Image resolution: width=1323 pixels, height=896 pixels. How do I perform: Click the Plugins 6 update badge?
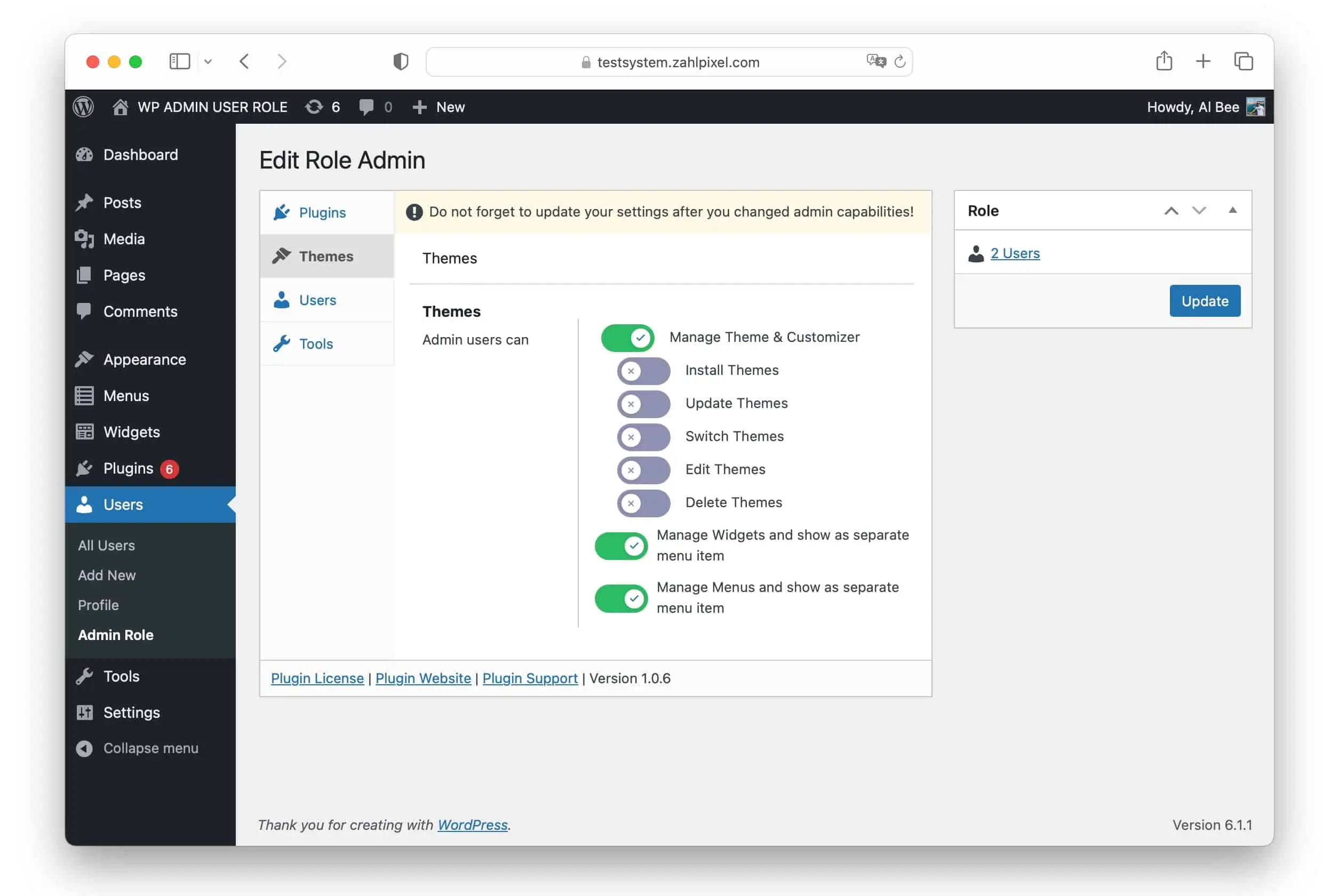(x=169, y=469)
